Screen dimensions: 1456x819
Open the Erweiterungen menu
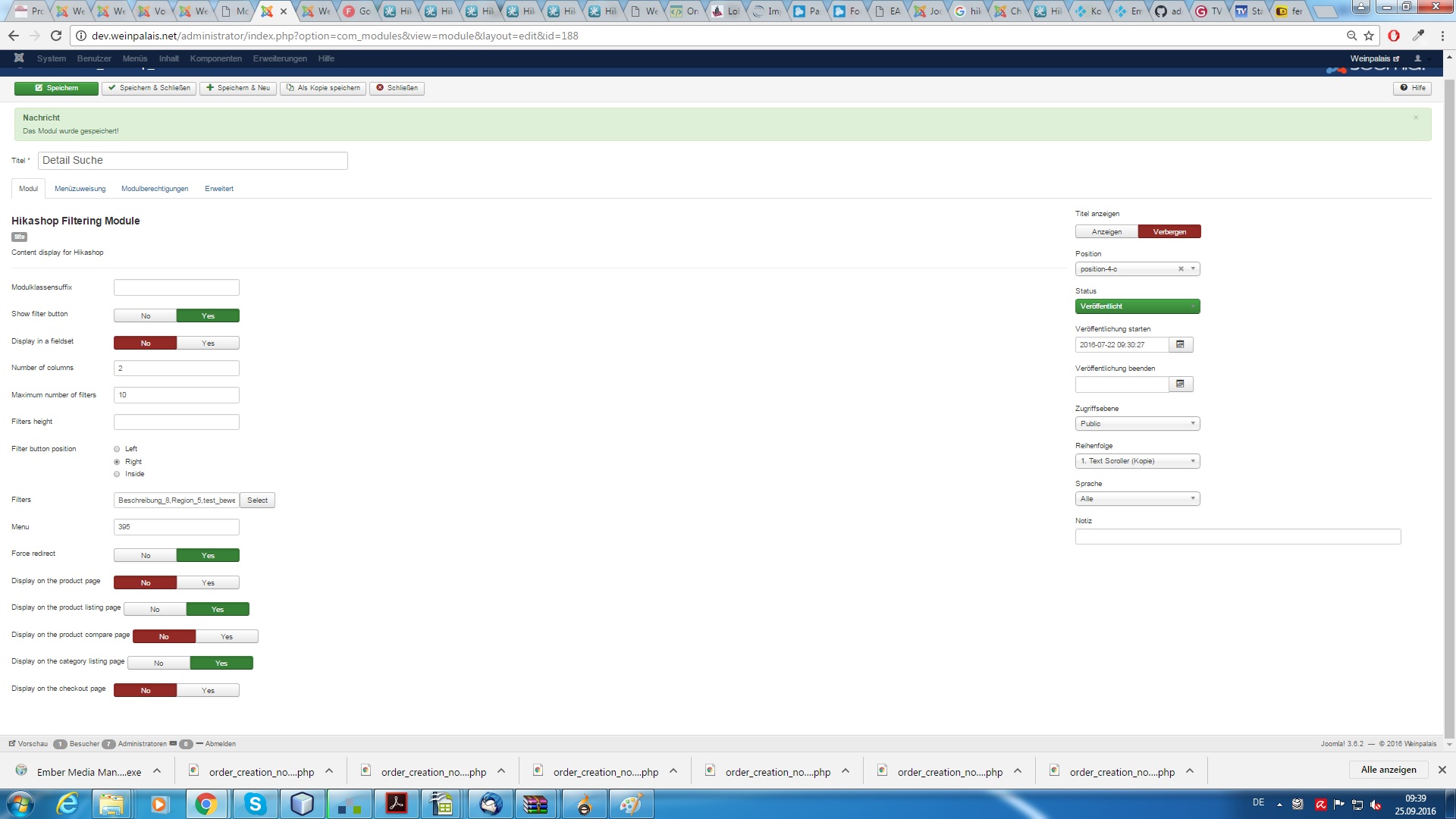tap(280, 58)
